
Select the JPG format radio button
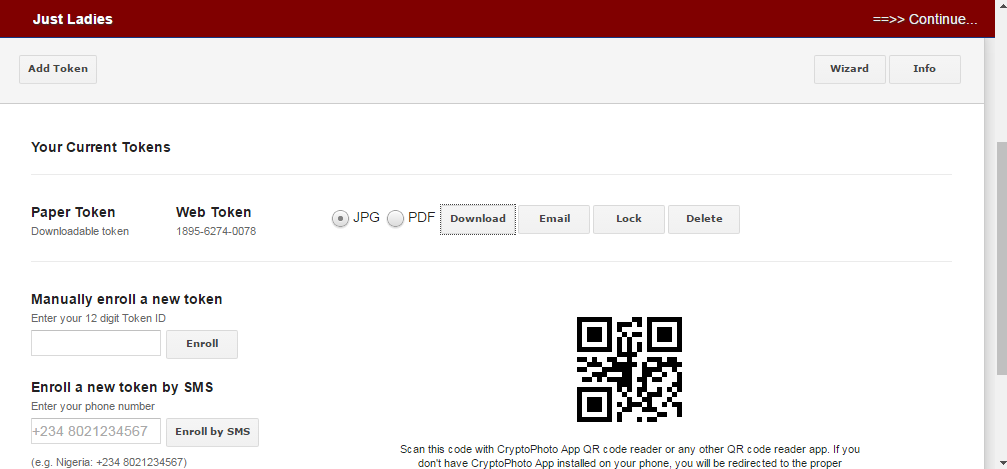coord(340,218)
